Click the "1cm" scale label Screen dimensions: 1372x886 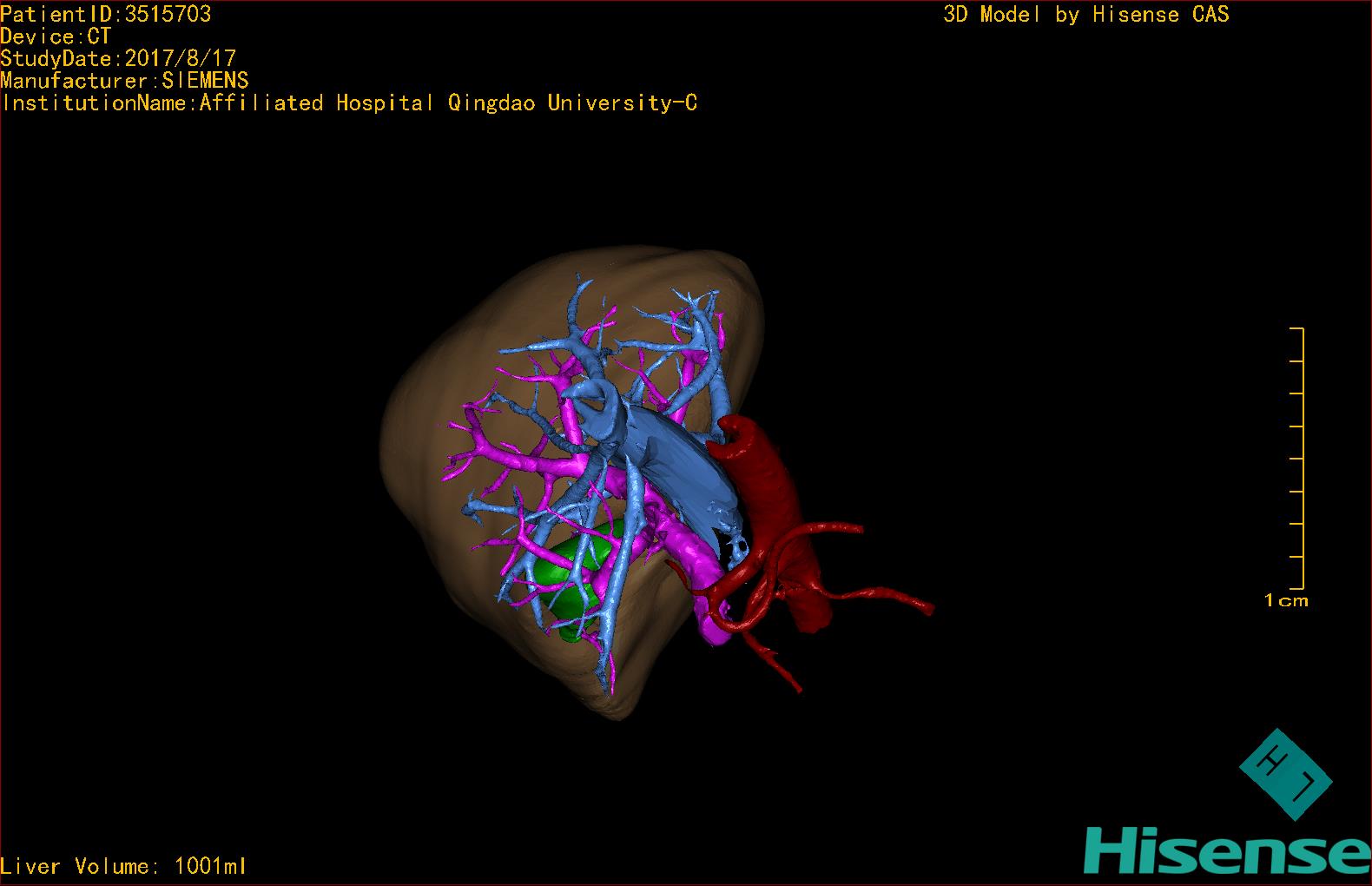[1286, 600]
